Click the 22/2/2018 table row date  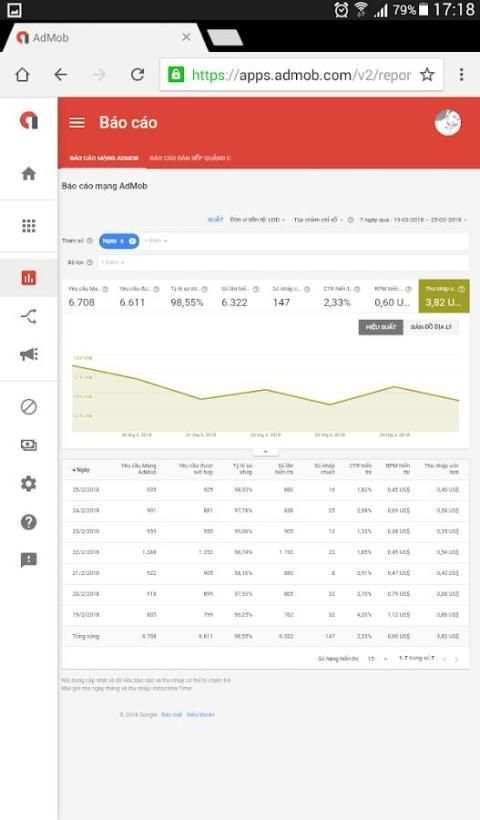(x=86, y=552)
